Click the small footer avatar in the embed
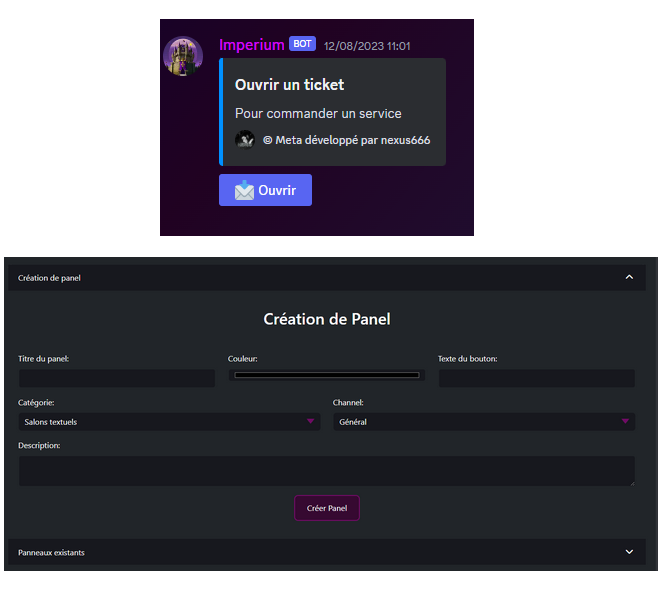 click(x=245, y=140)
